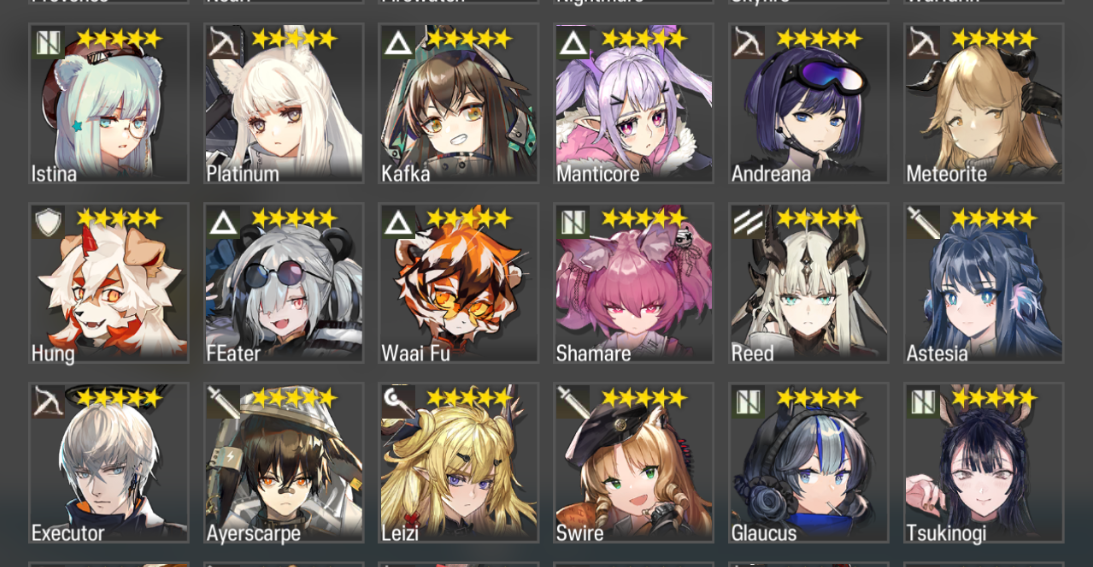This screenshot has width=1093, height=567.
Task: Select the Istina operator card
Action: [109, 104]
